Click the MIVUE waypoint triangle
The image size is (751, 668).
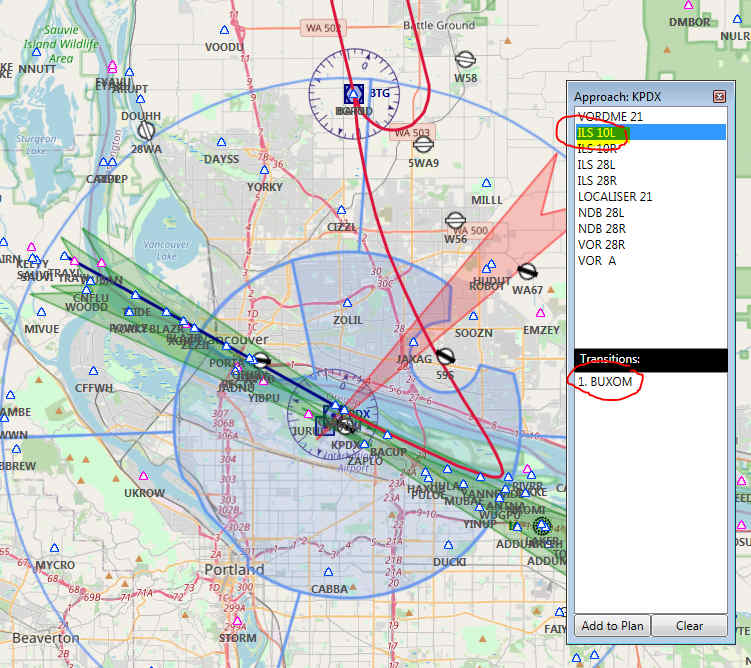(x=41, y=312)
